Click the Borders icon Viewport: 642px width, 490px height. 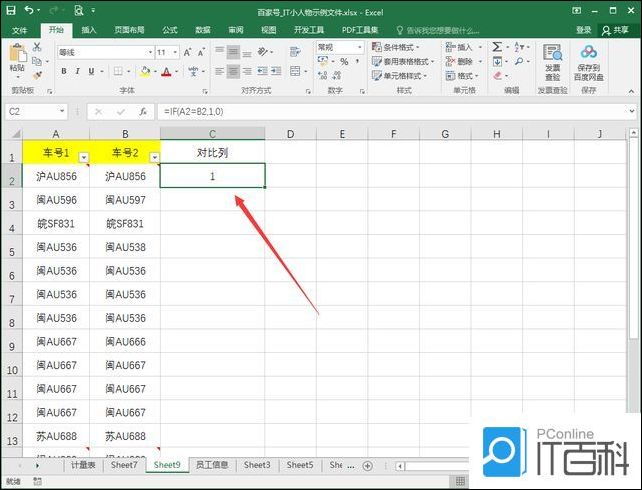[x=118, y=71]
